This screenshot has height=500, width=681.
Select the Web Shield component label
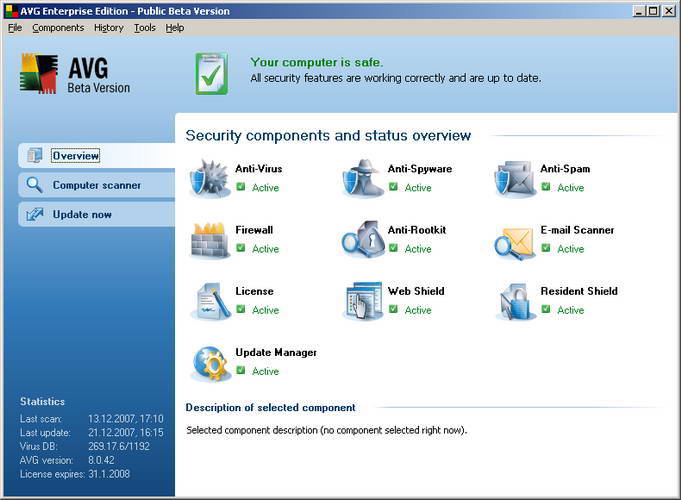pyautogui.click(x=416, y=291)
